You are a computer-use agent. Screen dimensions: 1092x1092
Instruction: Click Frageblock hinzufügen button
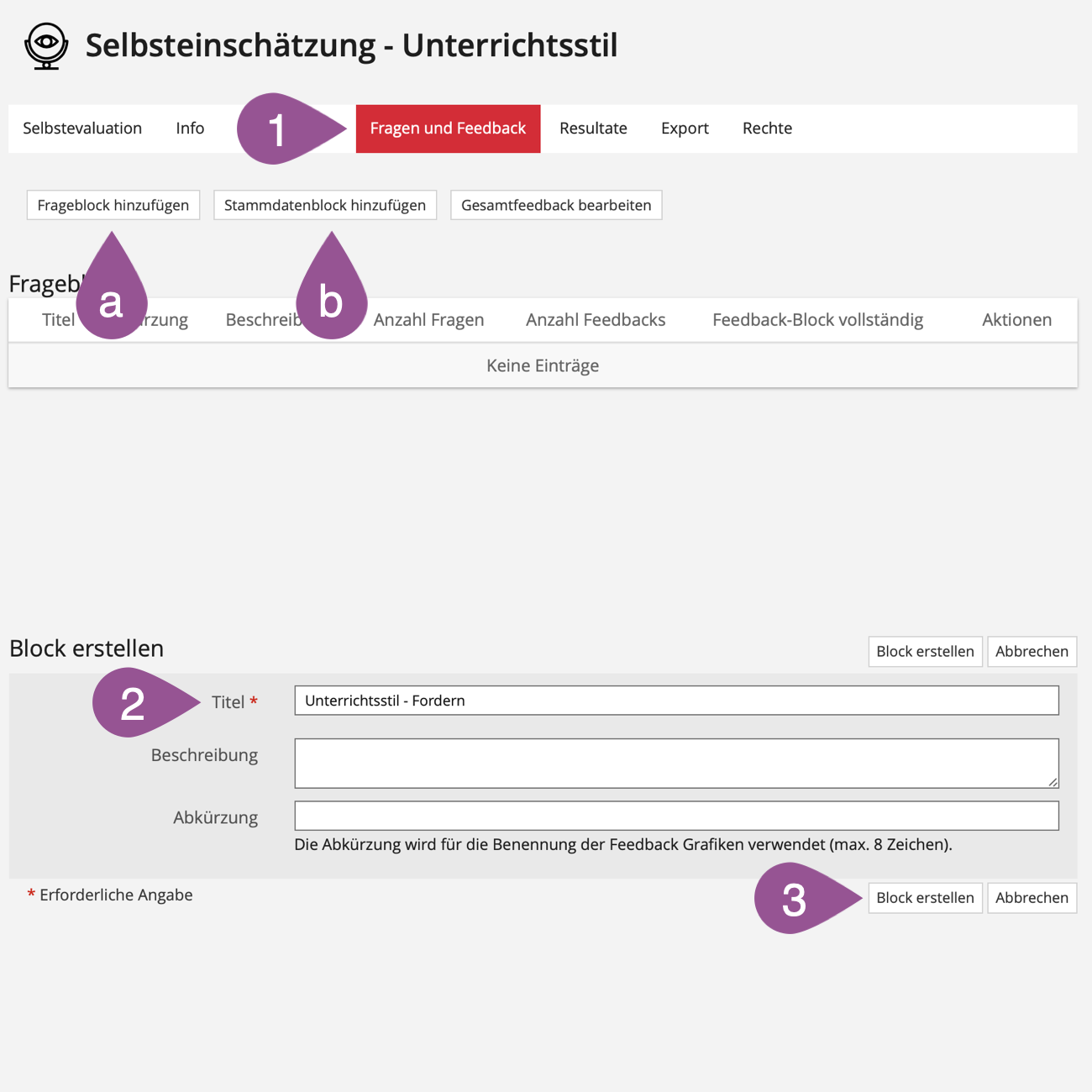(113, 205)
